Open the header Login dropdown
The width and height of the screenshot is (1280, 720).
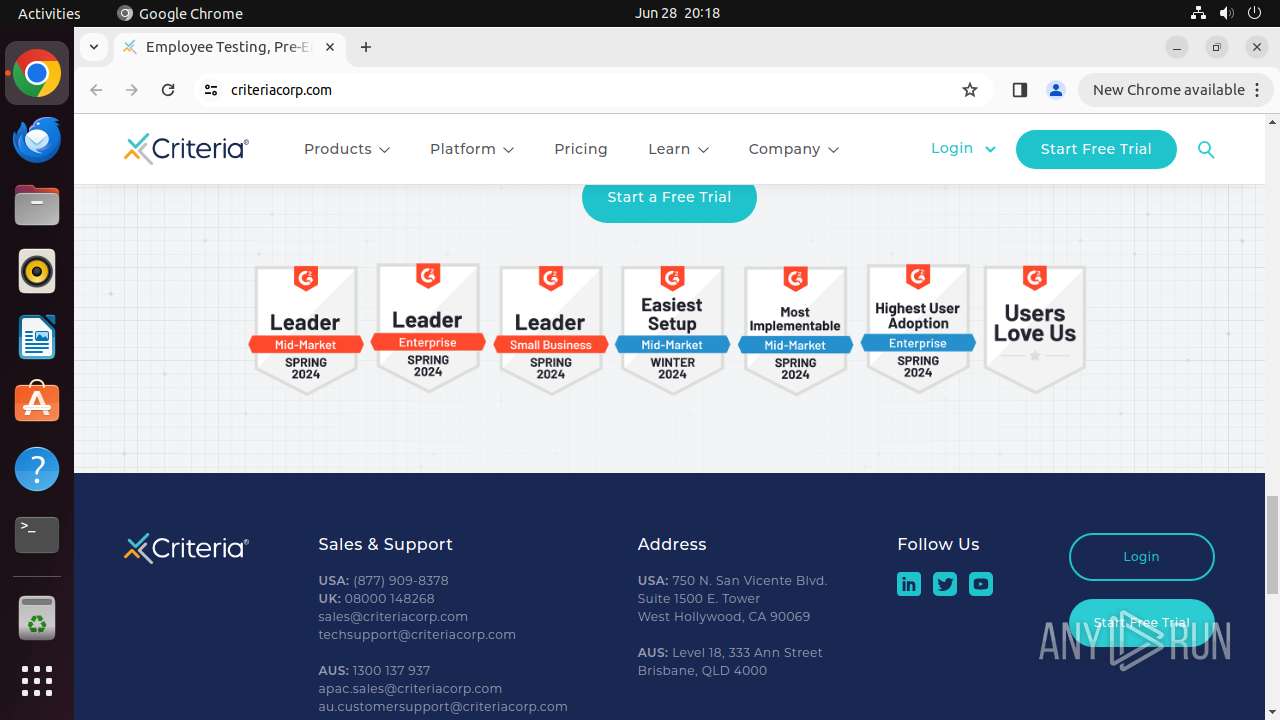(963, 148)
